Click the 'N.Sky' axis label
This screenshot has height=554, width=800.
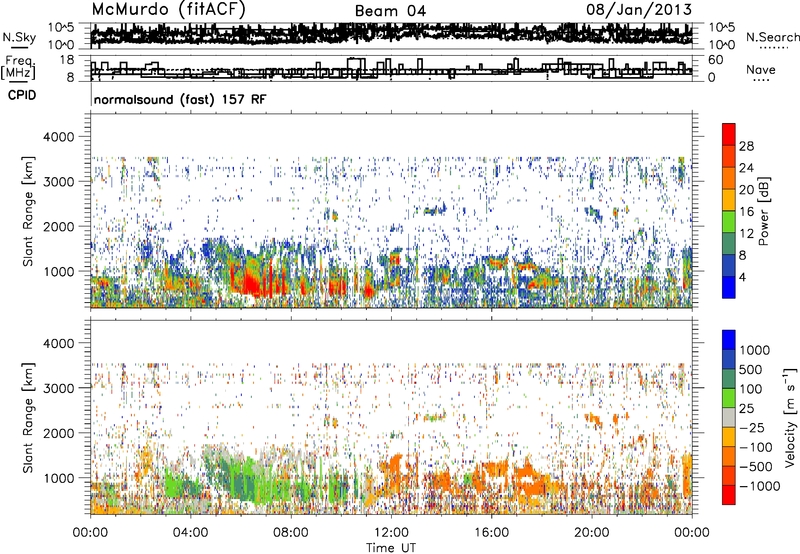(19, 37)
